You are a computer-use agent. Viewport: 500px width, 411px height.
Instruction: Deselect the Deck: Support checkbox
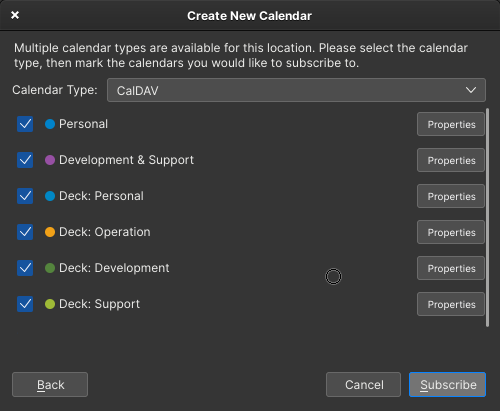click(25, 304)
